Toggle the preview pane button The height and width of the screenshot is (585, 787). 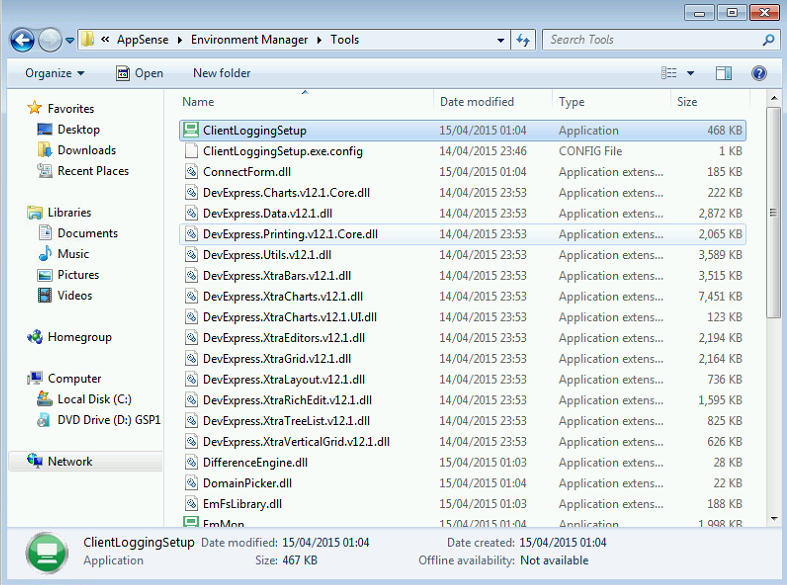pos(723,73)
